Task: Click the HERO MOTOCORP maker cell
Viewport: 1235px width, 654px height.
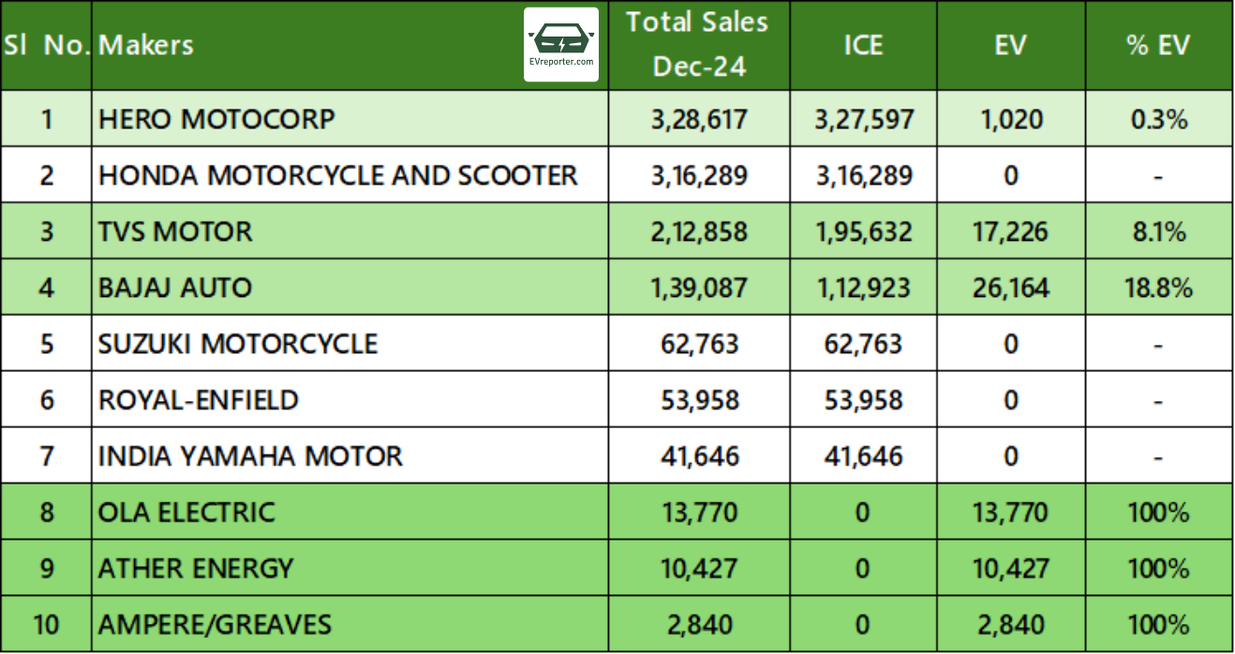Action: [x=350, y=119]
